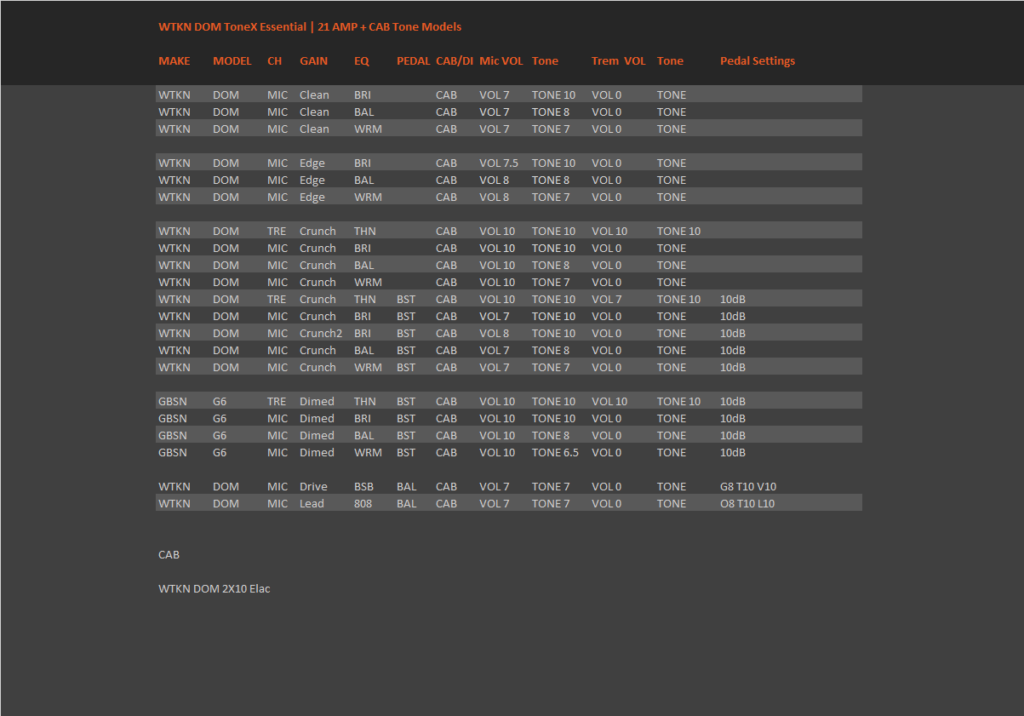Select the 'Drive' cell
Viewport: 1024px width, 716px height.
[x=313, y=487]
